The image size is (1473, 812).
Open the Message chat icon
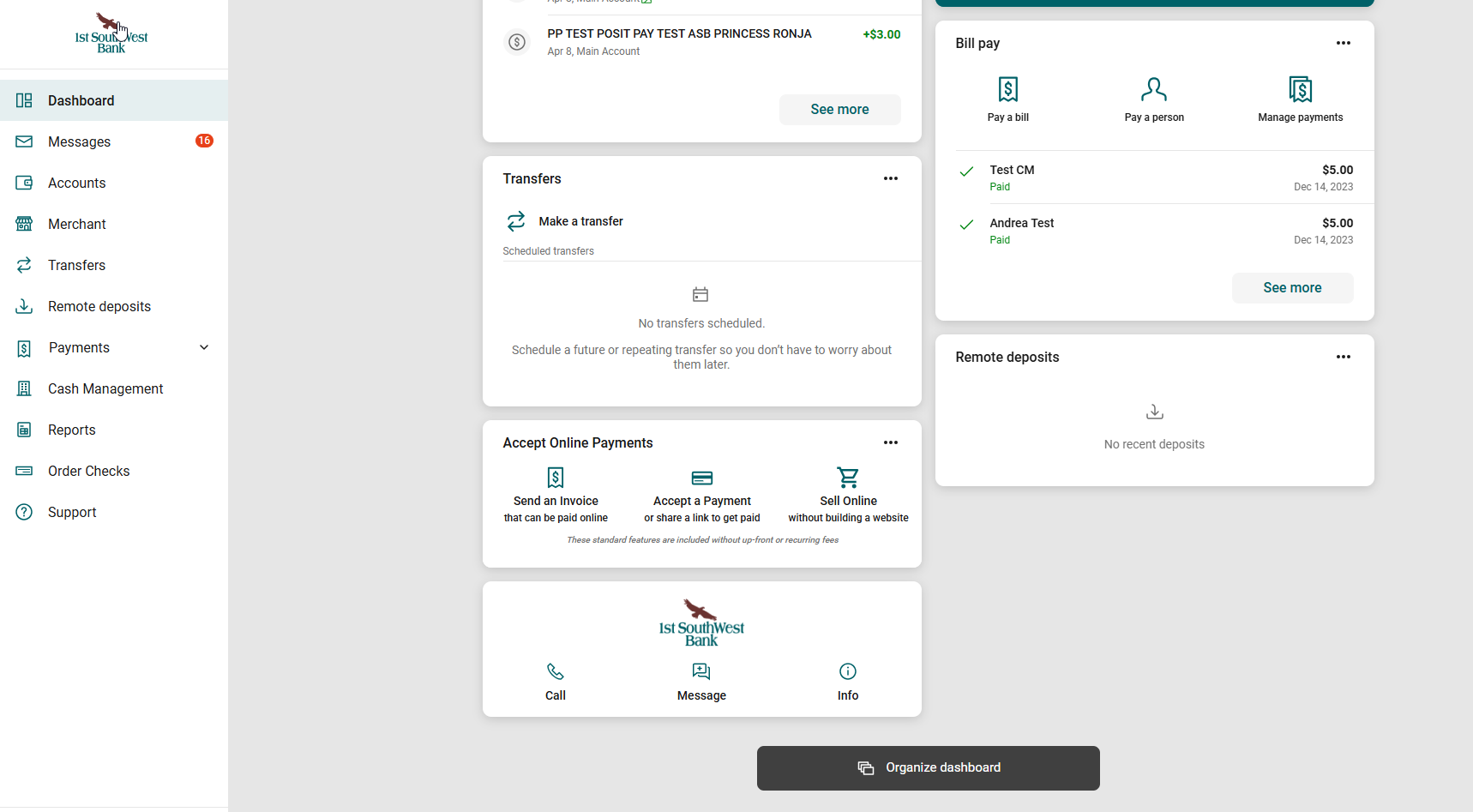pos(701,671)
